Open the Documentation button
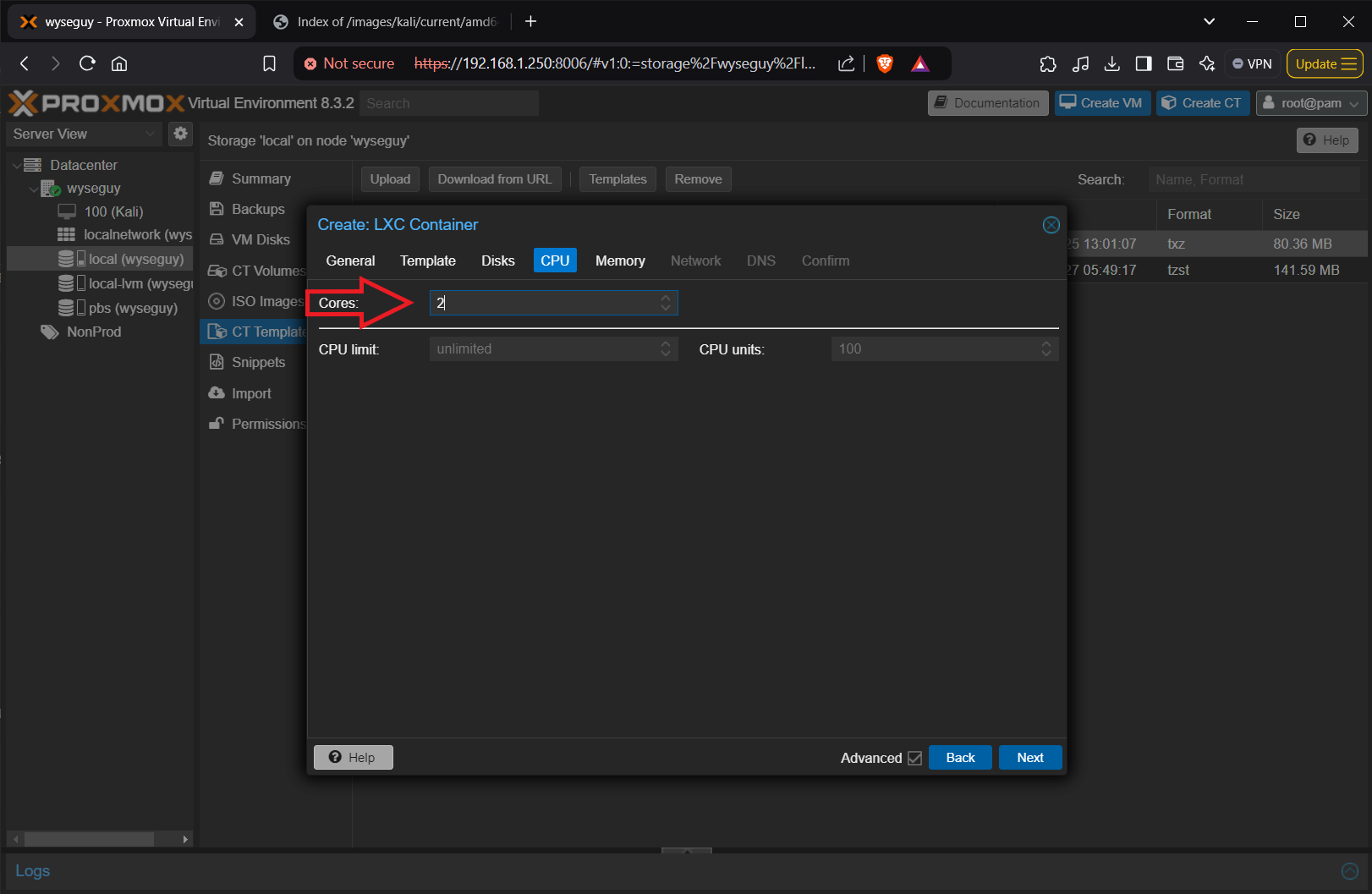 [x=988, y=103]
